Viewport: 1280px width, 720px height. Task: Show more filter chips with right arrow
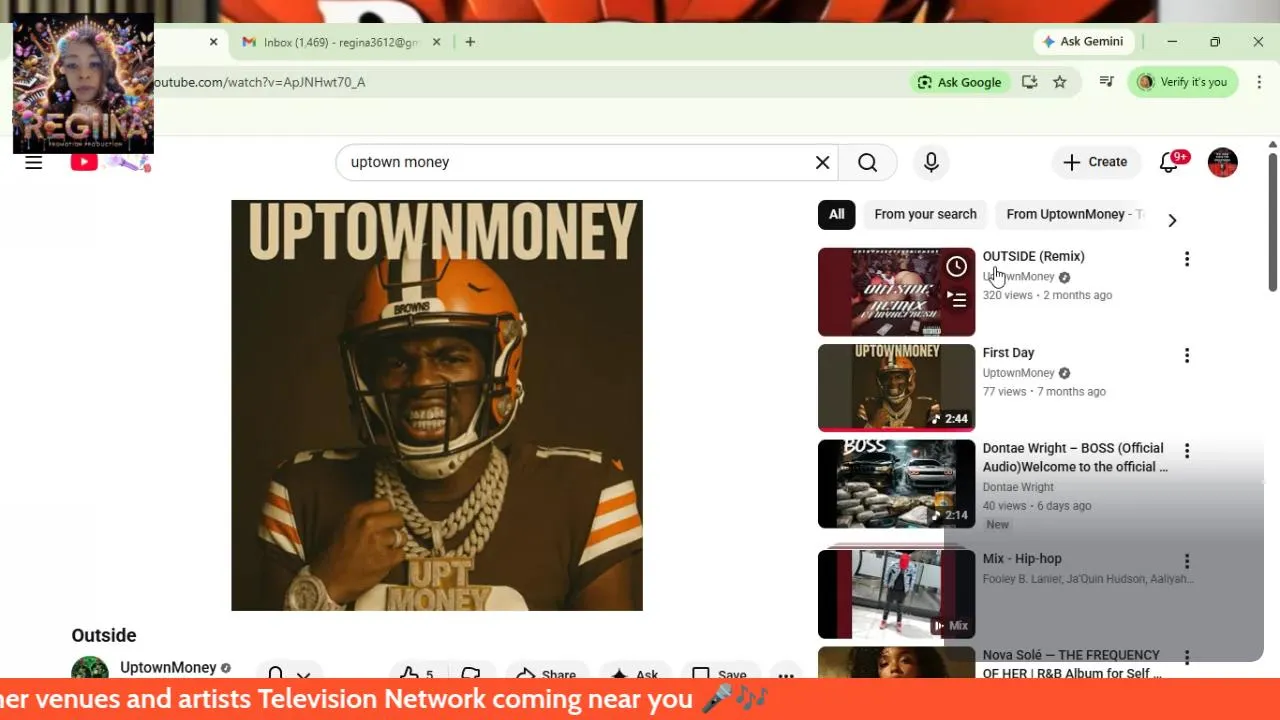pyautogui.click(x=1172, y=220)
